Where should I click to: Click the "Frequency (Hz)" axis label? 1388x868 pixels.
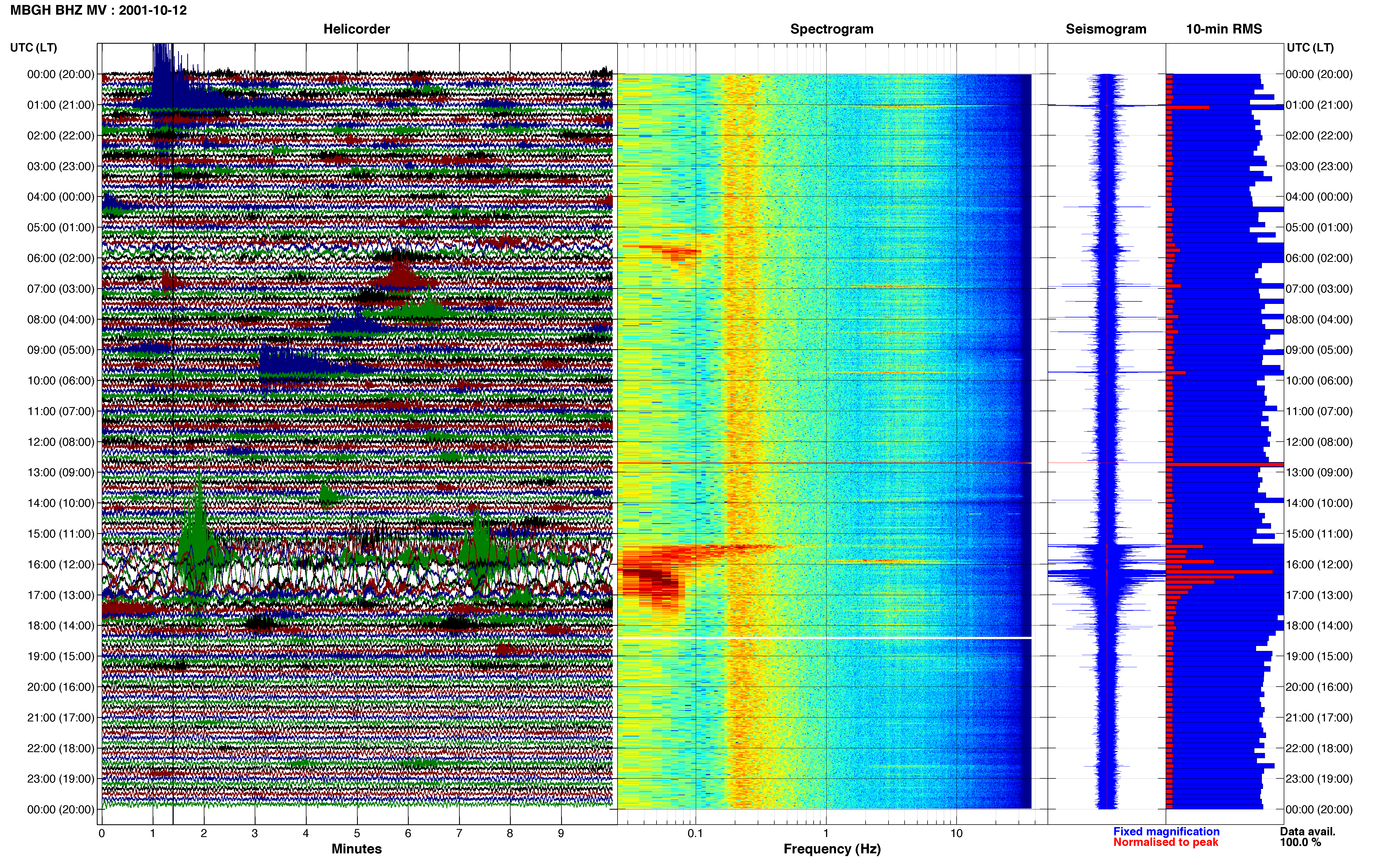pos(832,848)
